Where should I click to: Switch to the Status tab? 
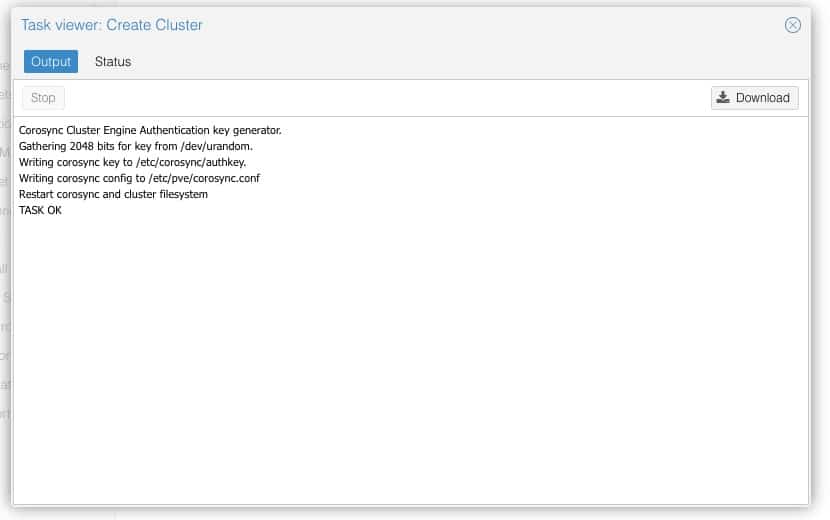[x=113, y=62]
